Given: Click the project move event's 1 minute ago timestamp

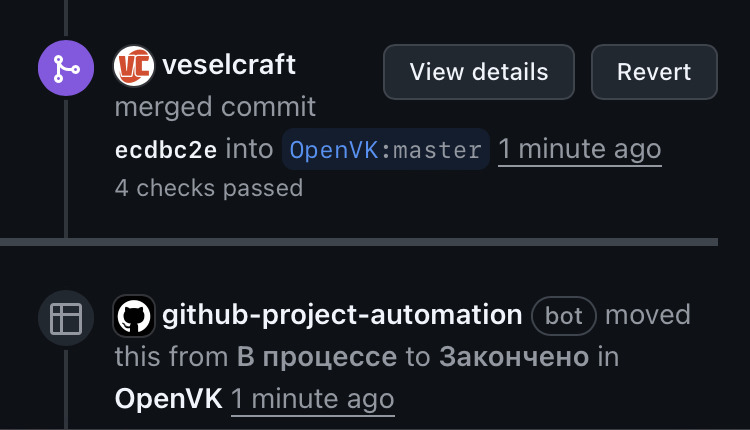Looking at the screenshot, I should click(313, 399).
